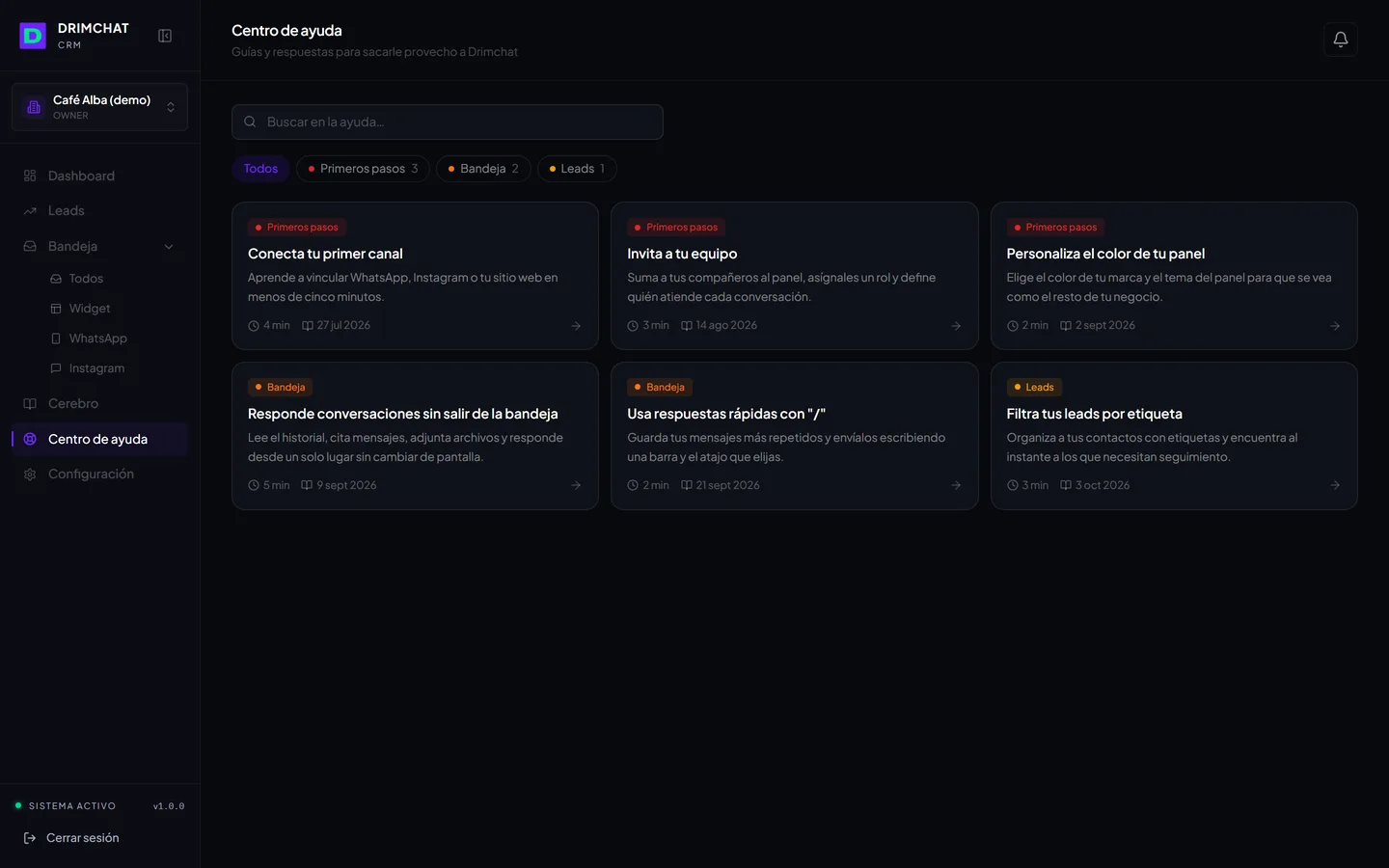1389x868 pixels.
Task: Filter articles by Bandeja category
Action: (483, 169)
